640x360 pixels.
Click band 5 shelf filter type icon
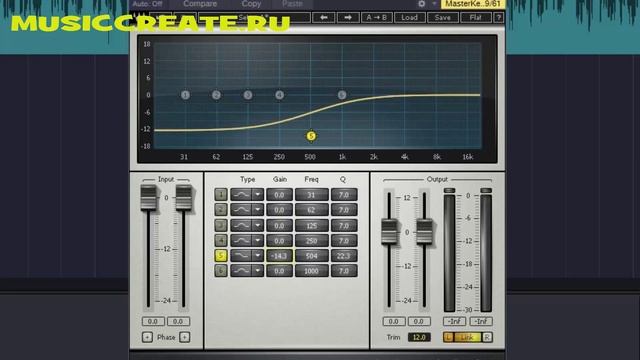[241, 256]
